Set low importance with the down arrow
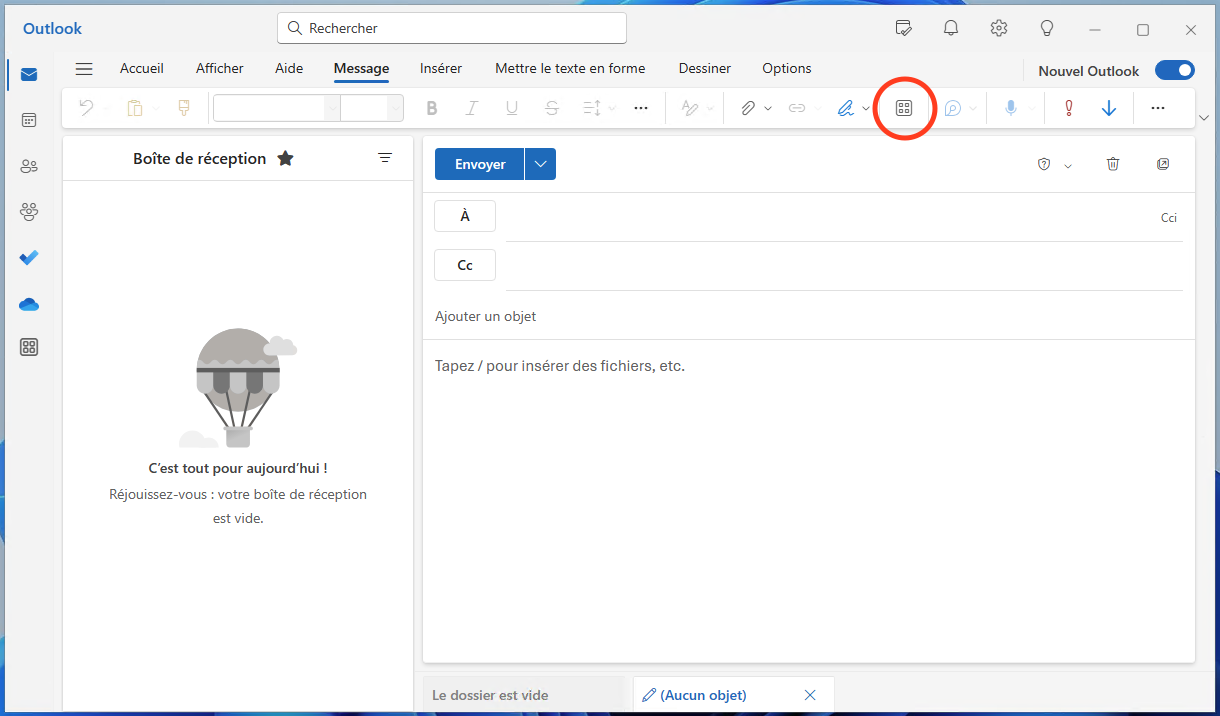The image size is (1220, 716). coord(1108,108)
